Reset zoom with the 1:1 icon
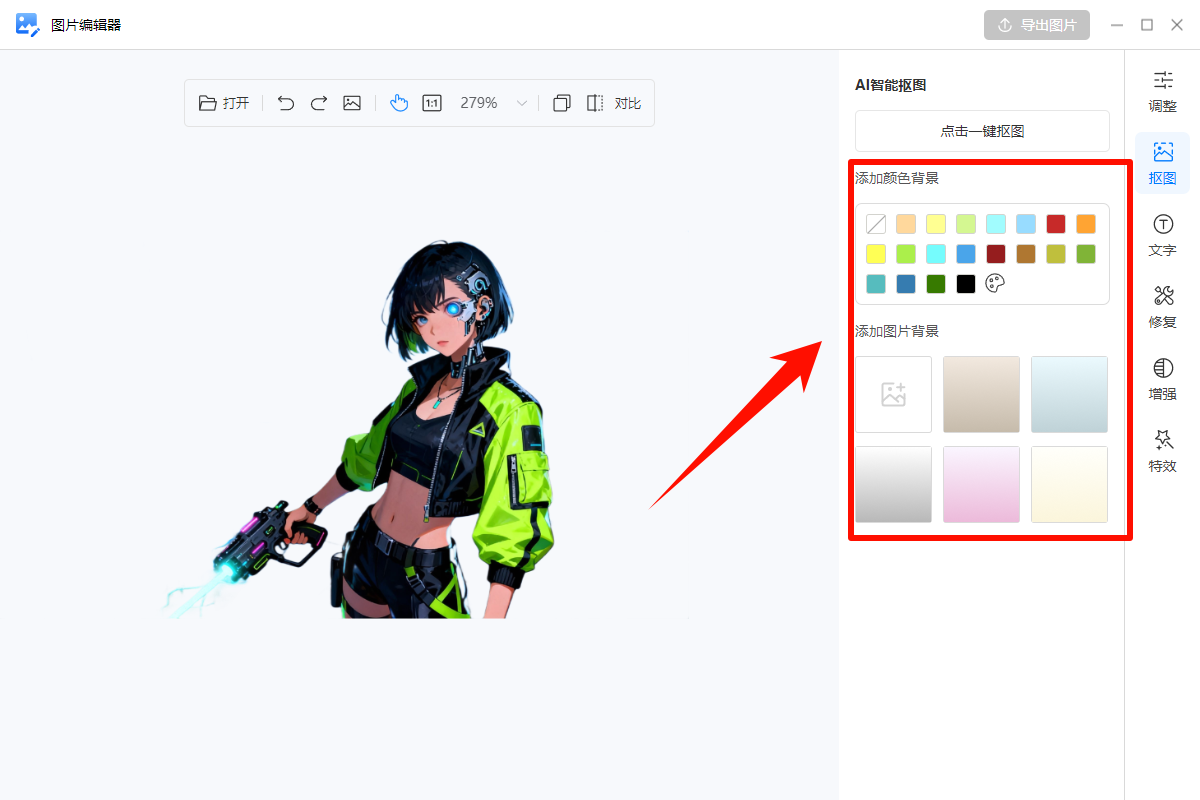This screenshot has height=800, width=1200. [432, 103]
